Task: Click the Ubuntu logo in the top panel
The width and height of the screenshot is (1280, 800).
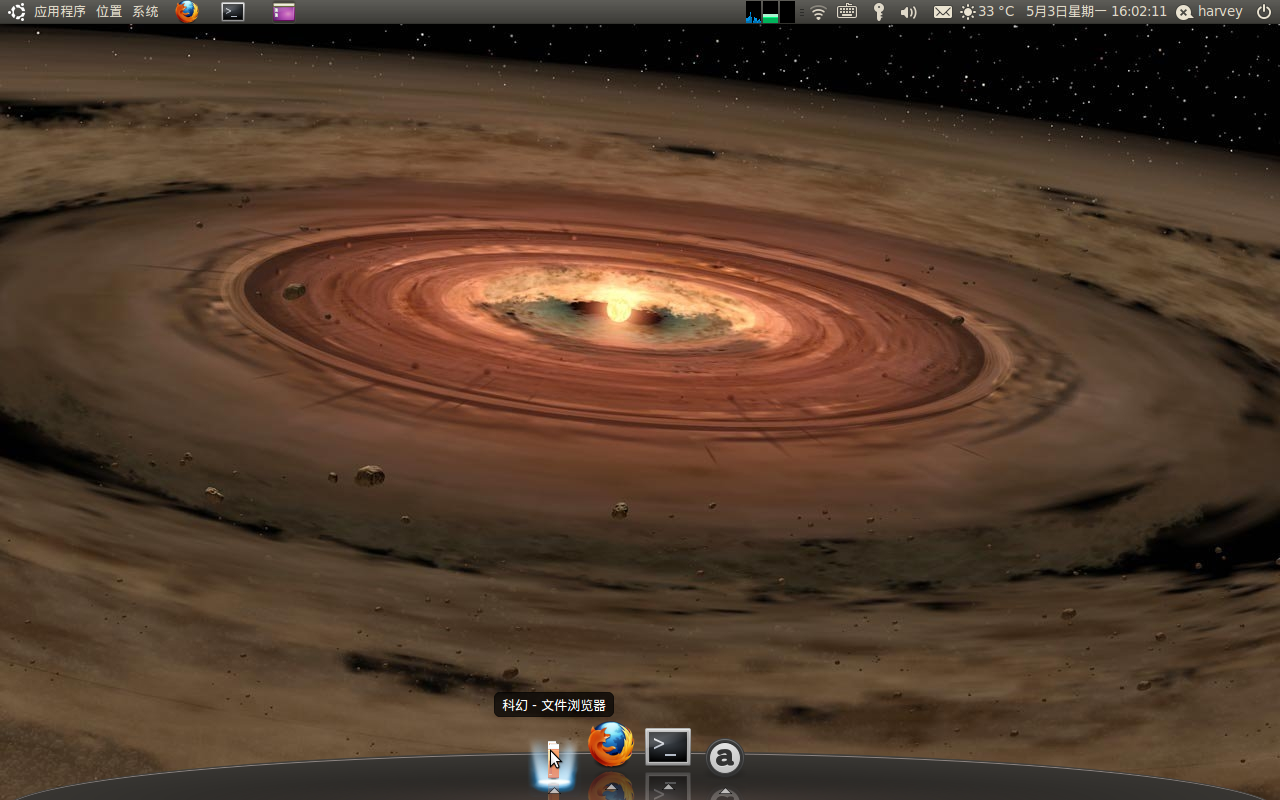Action: click(x=16, y=12)
